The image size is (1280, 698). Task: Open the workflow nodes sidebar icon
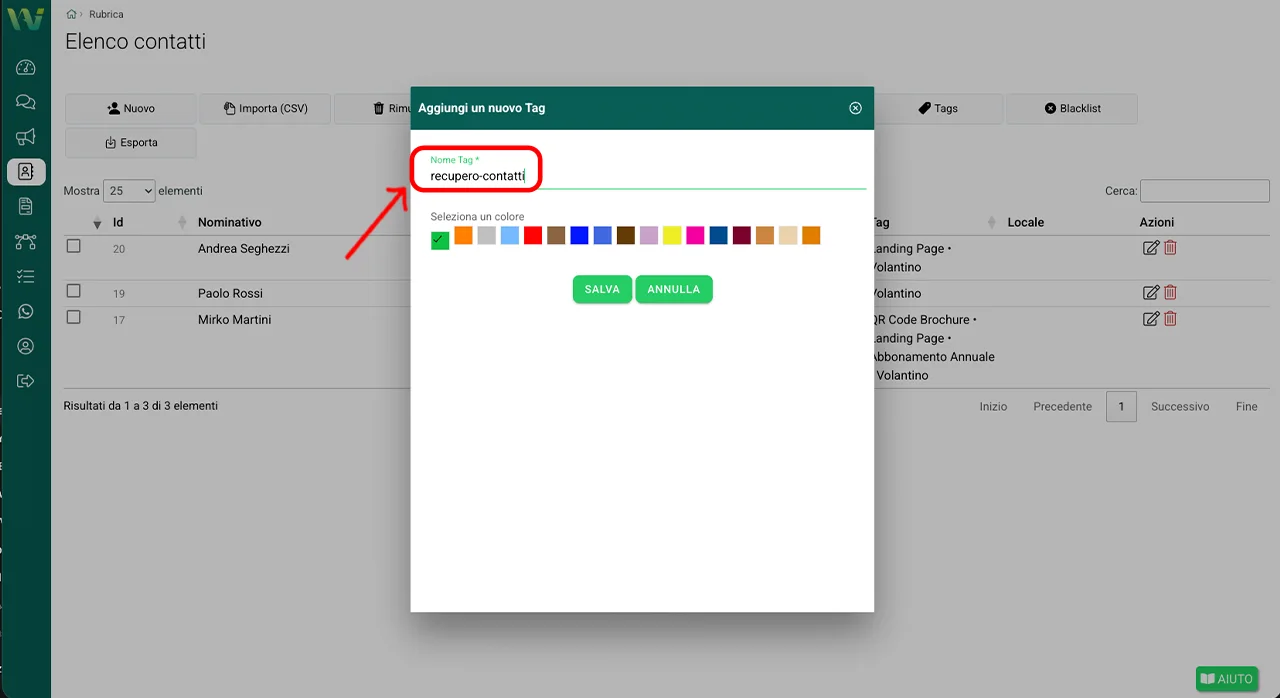tap(26, 242)
